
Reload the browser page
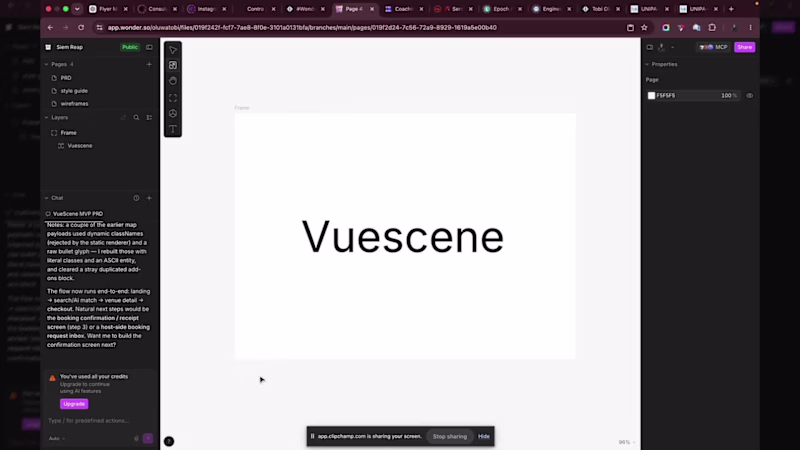pyautogui.click(x=81, y=28)
